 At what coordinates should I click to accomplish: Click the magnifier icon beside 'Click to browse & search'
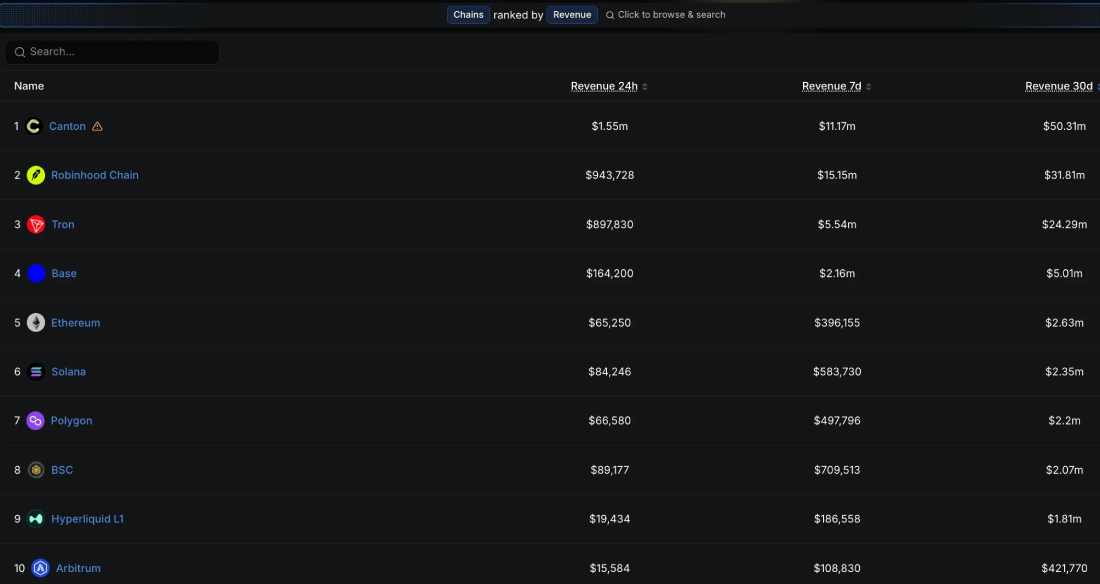pos(610,15)
